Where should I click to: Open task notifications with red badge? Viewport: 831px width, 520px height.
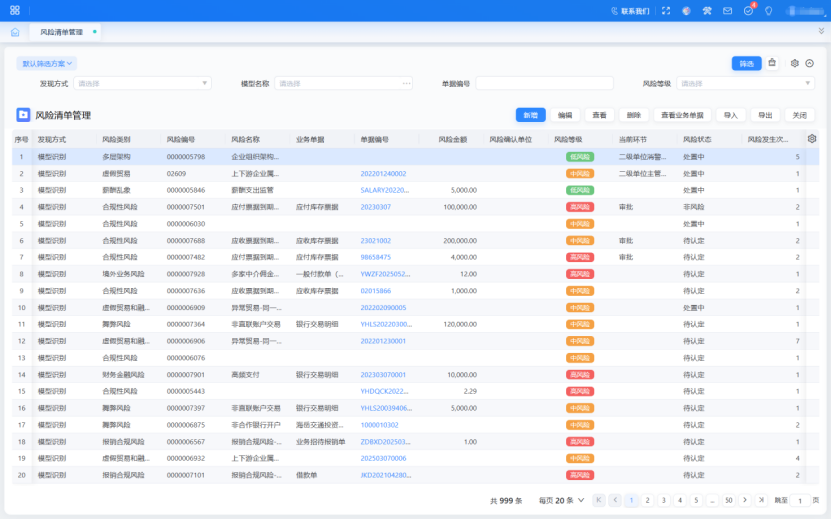(x=748, y=11)
